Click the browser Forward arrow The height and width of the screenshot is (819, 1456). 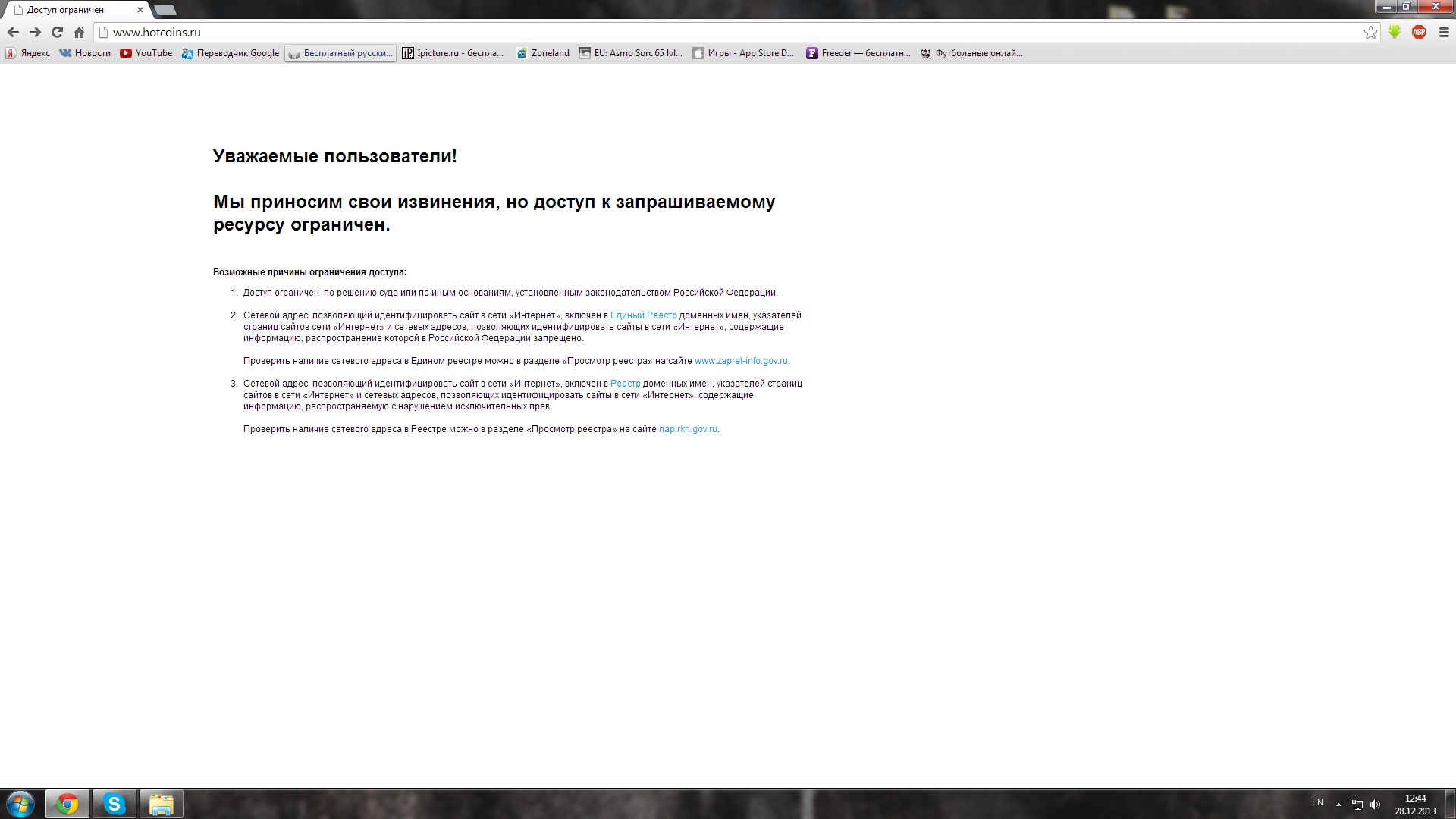pos(35,32)
